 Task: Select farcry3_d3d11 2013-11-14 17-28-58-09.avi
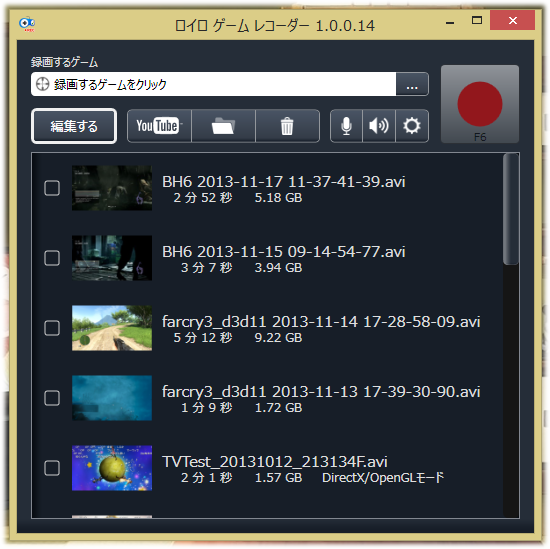(321, 322)
